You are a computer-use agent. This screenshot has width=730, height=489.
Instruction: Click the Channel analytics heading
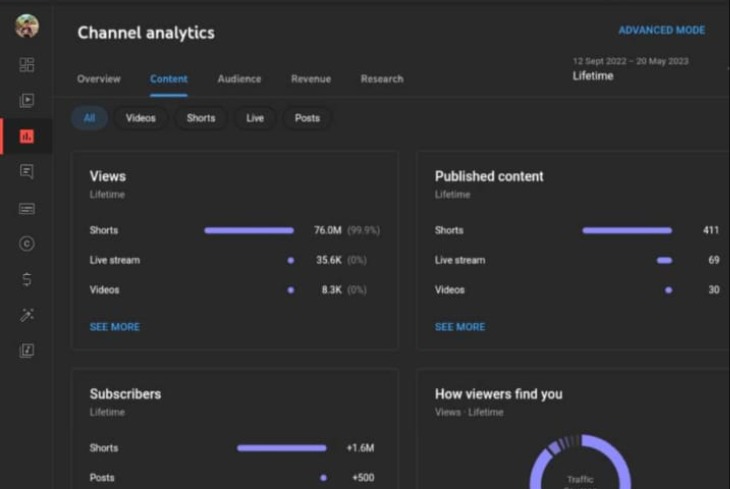pyautogui.click(x=146, y=33)
